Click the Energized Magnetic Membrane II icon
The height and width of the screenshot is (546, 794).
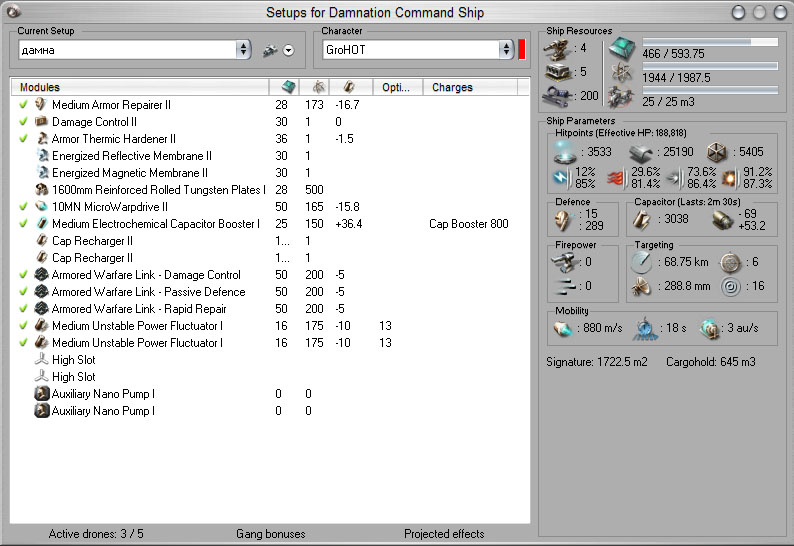click(42, 173)
